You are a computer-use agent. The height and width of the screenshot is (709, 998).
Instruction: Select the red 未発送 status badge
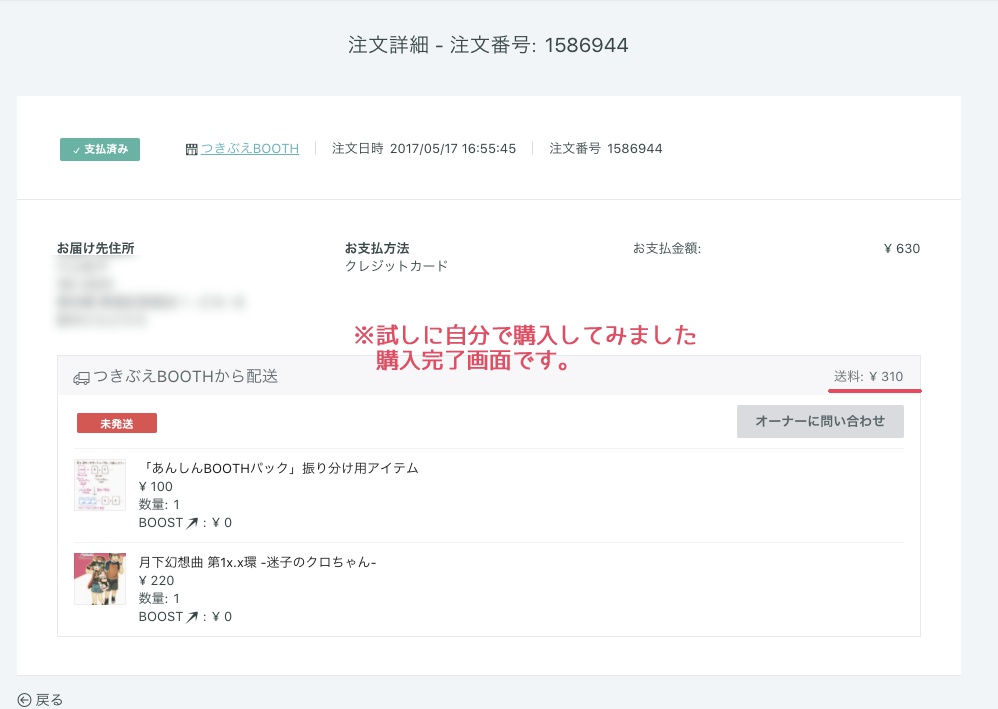(x=116, y=423)
